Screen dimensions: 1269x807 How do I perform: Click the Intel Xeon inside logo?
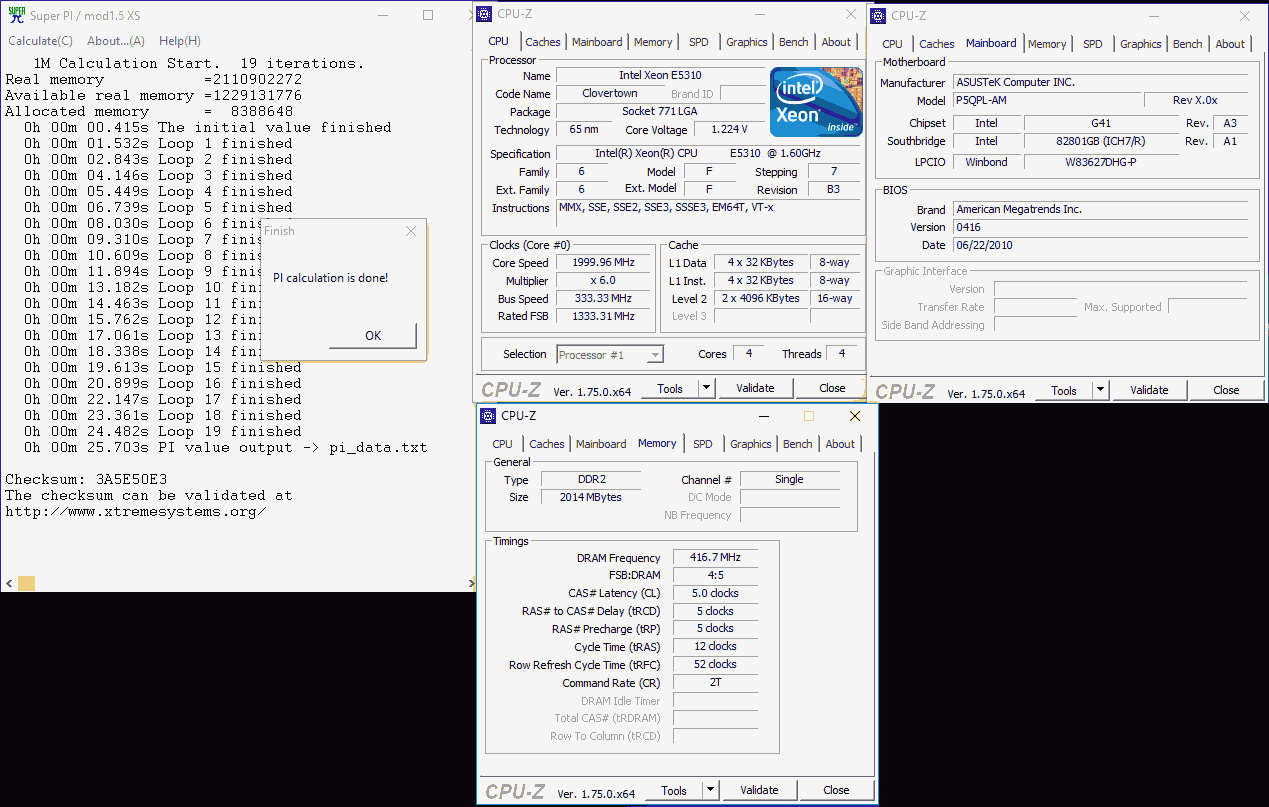coord(816,102)
